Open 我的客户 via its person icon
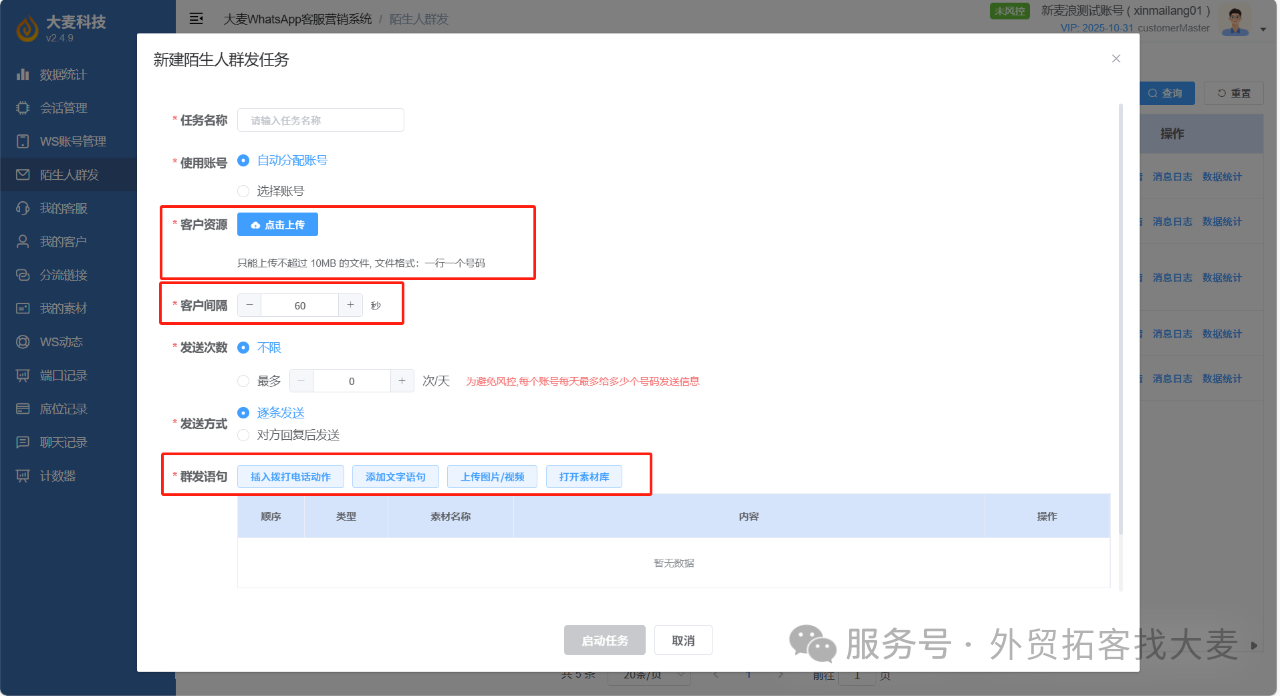 pos(23,242)
